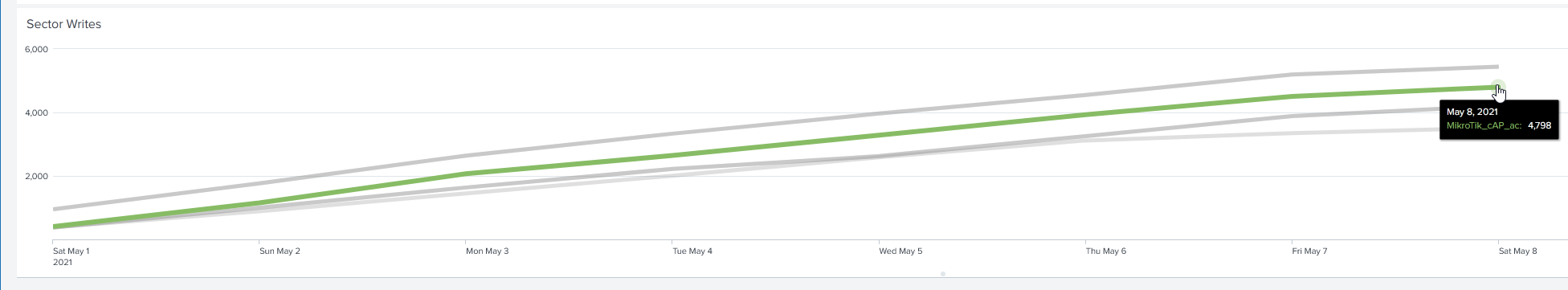1568x290 pixels.
Task: Click the Sat May 8 axis label
Action: [x=1517, y=251]
